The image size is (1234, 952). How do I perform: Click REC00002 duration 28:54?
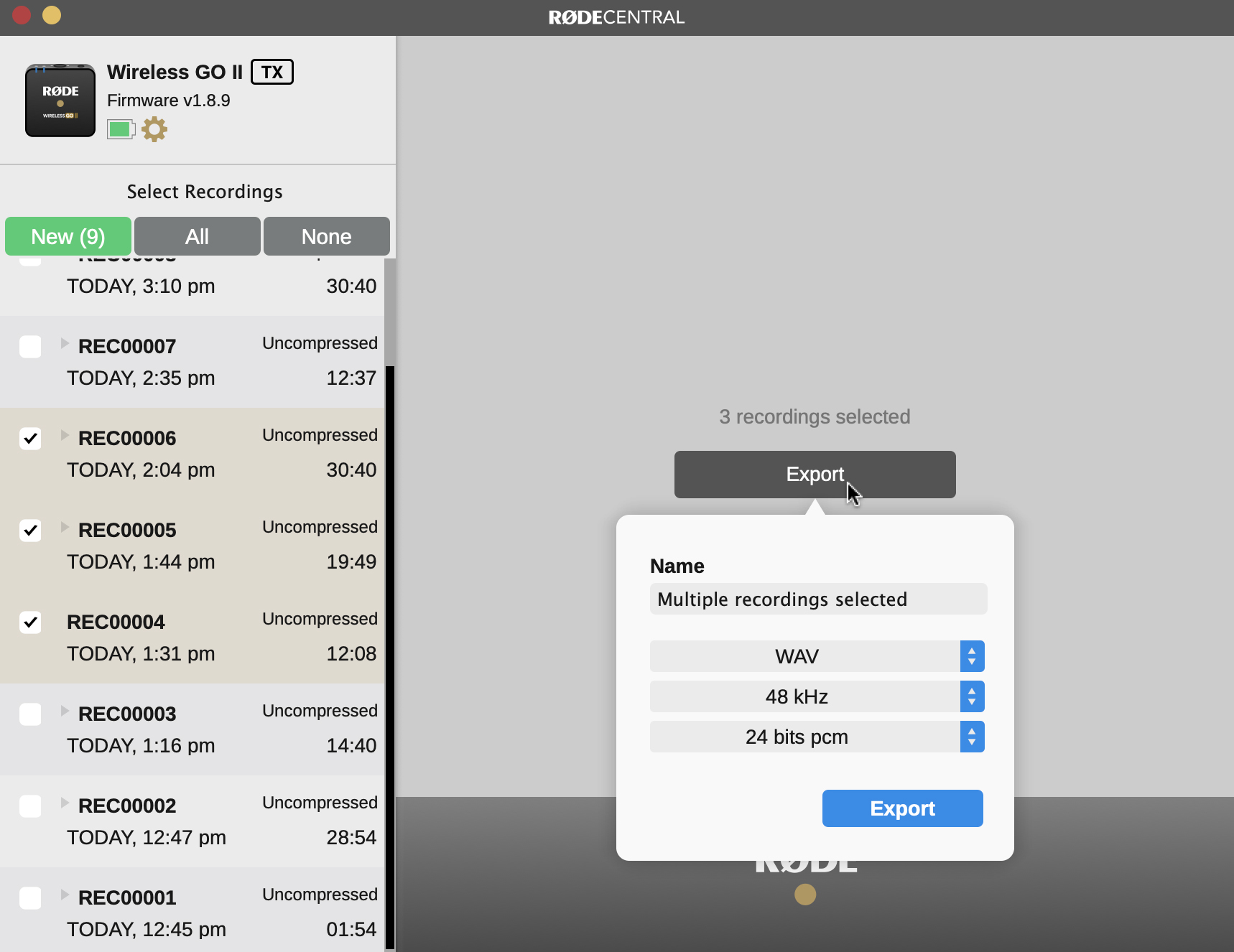[x=351, y=838]
